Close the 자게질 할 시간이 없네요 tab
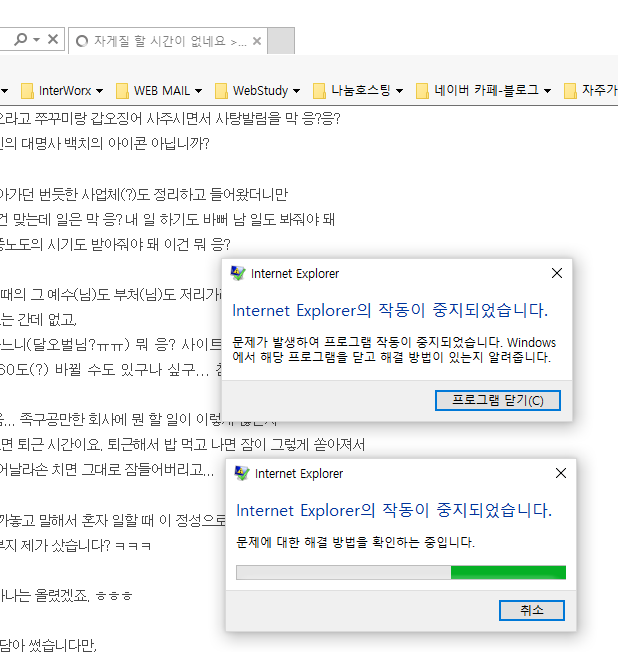This screenshot has width=618, height=652. tap(257, 42)
